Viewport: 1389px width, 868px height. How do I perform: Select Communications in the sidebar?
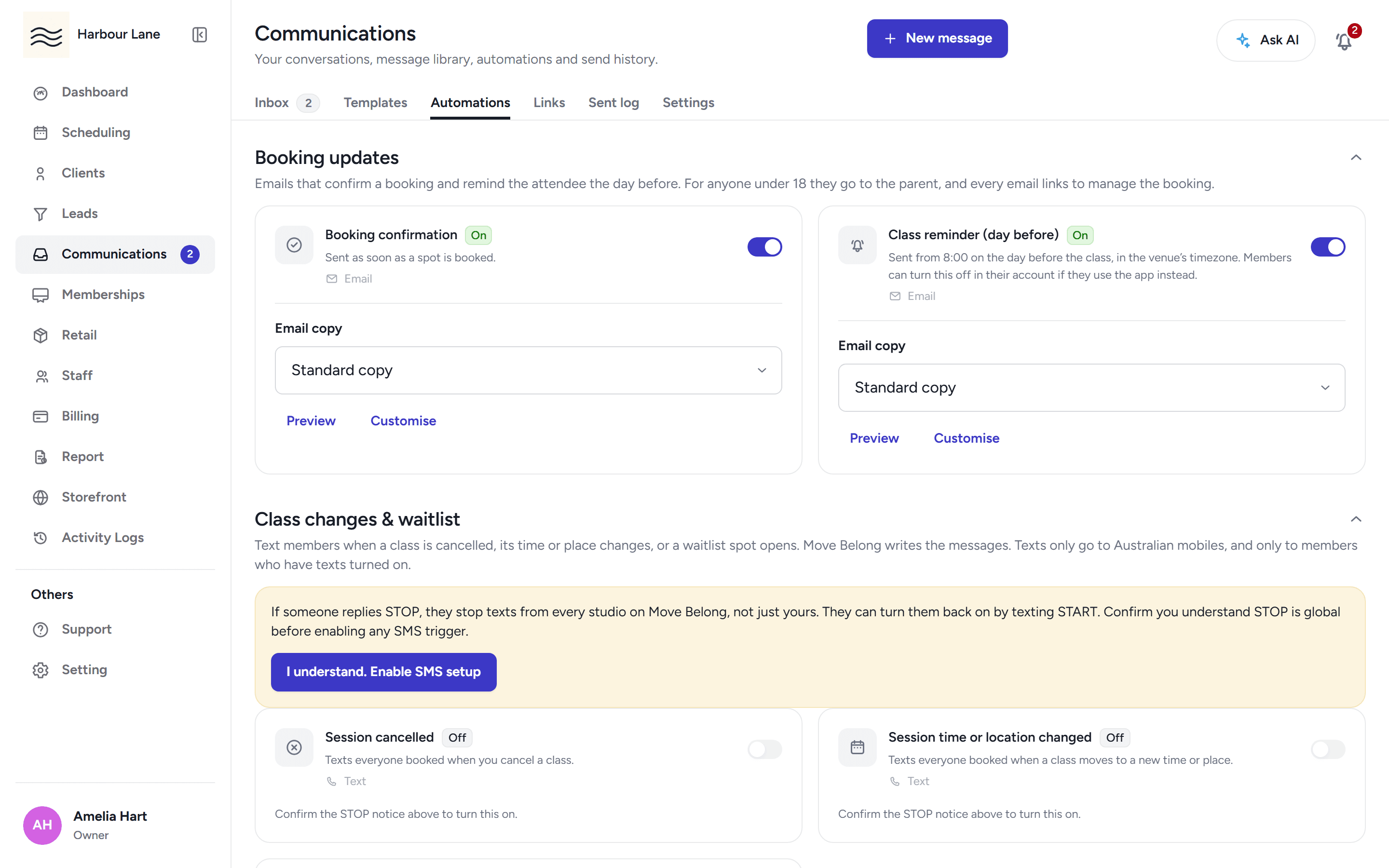point(115,254)
